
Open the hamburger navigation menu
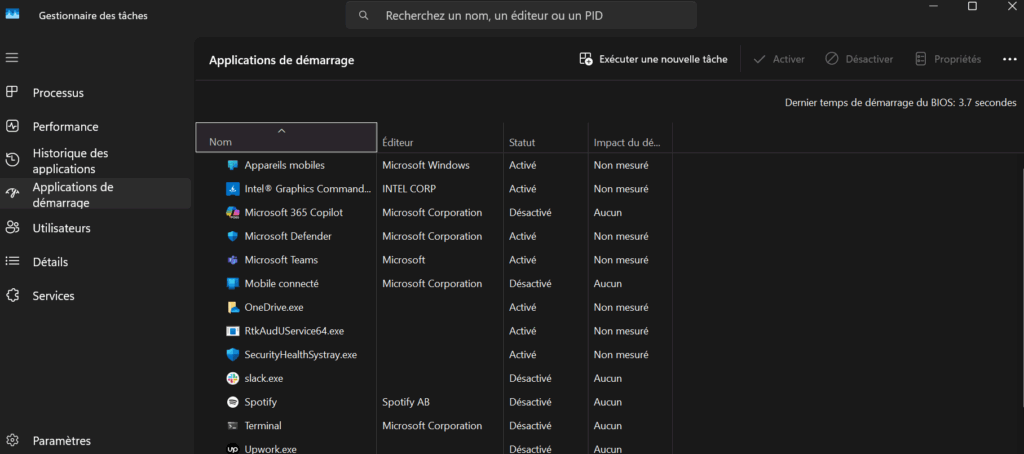12,57
